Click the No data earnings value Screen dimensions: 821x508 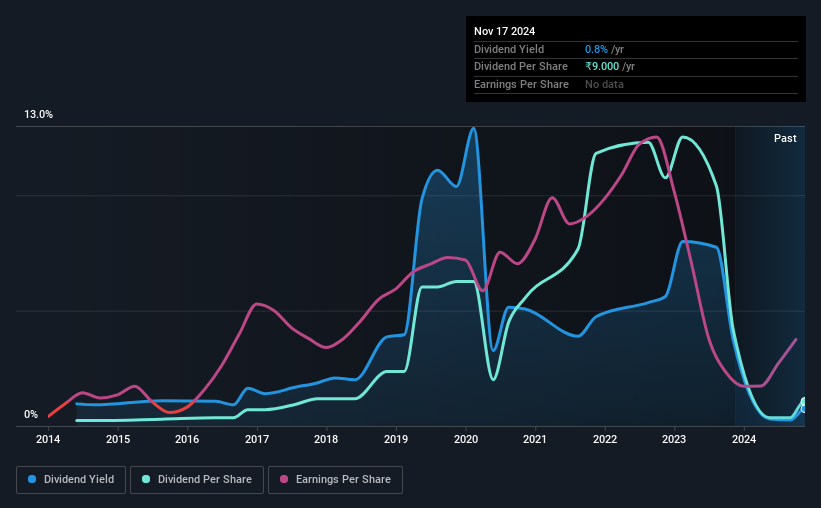click(x=604, y=84)
